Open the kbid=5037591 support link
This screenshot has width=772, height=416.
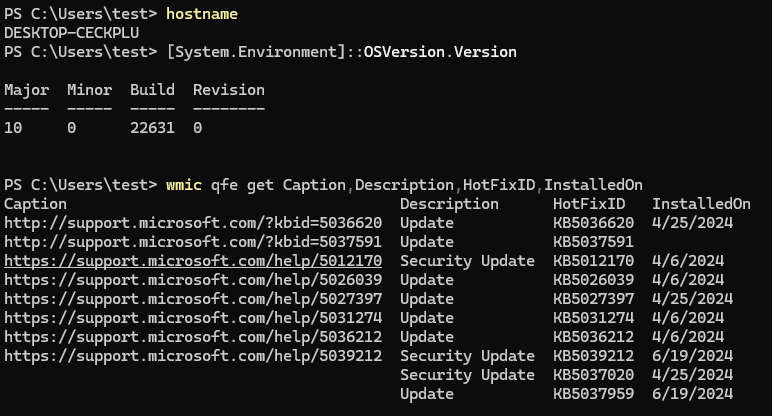(193, 241)
